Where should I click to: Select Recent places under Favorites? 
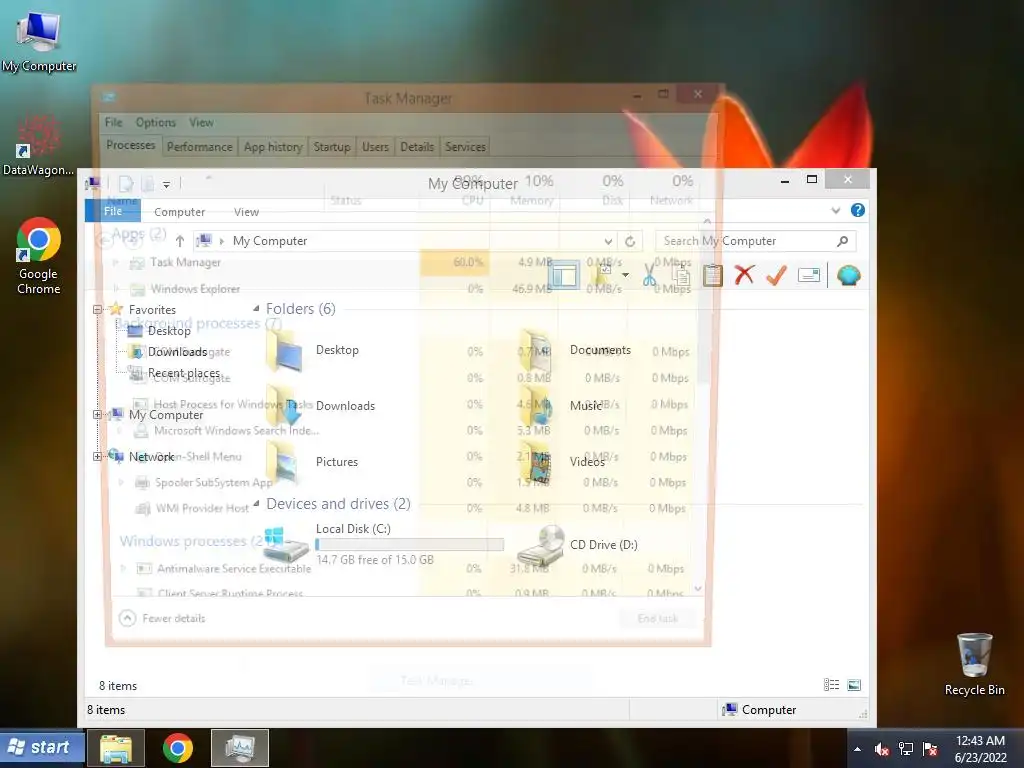pyautogui.click(x=184, y=373)
